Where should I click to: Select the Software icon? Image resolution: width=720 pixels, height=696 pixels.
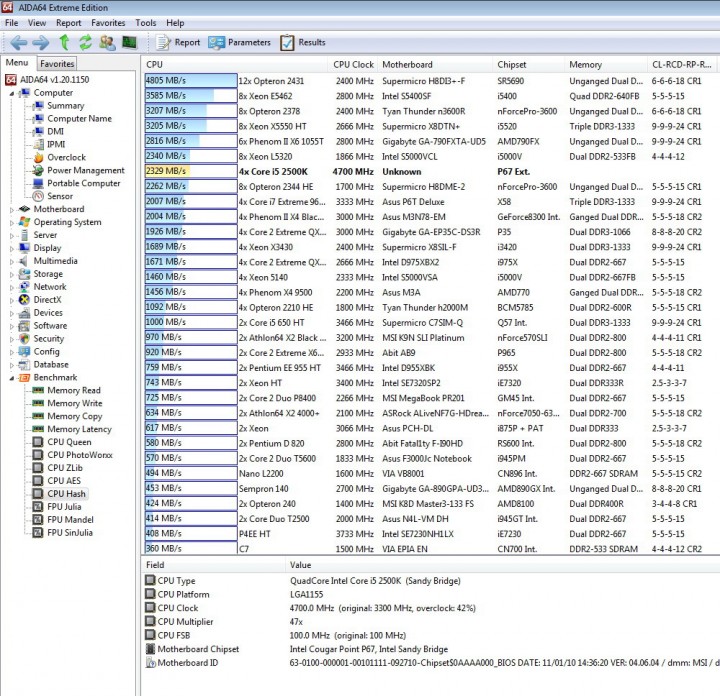pyautogui.click(x=24, y=326)
